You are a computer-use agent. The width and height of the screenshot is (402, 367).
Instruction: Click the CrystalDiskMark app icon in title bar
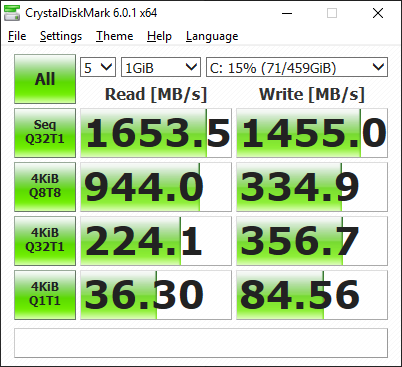tap(12, 13)
